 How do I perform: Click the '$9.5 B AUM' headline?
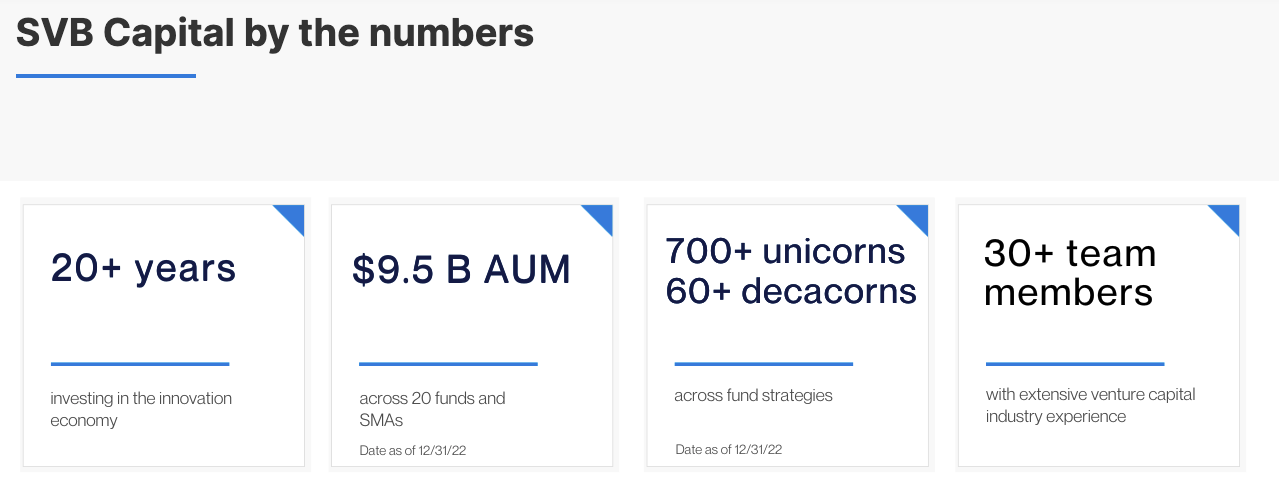(x=461, y=270)
